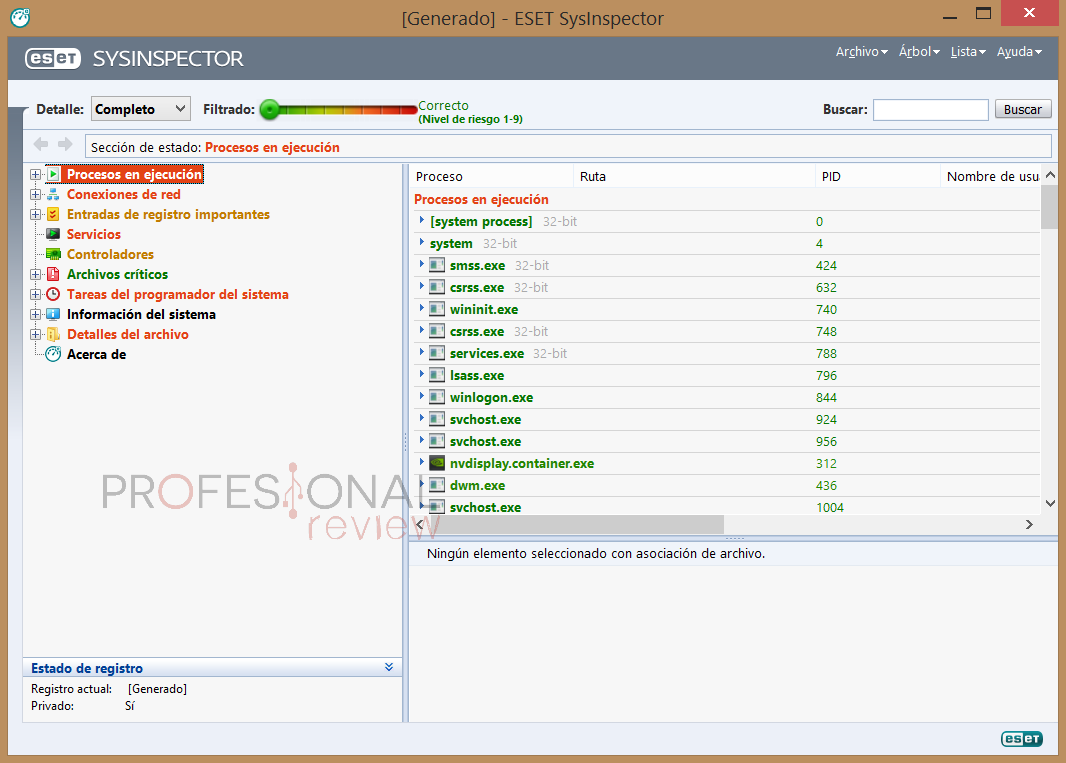Expand the Archivos críticos tree node
The image size is (1066, 763).
[35, 274]
